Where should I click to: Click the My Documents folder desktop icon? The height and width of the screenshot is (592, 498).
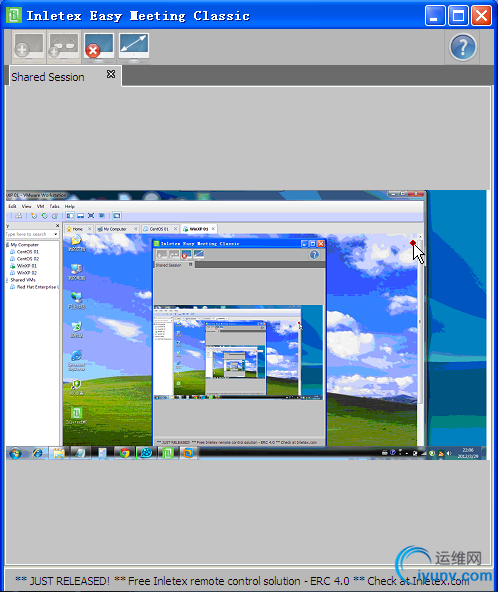(x=76, y=243)
